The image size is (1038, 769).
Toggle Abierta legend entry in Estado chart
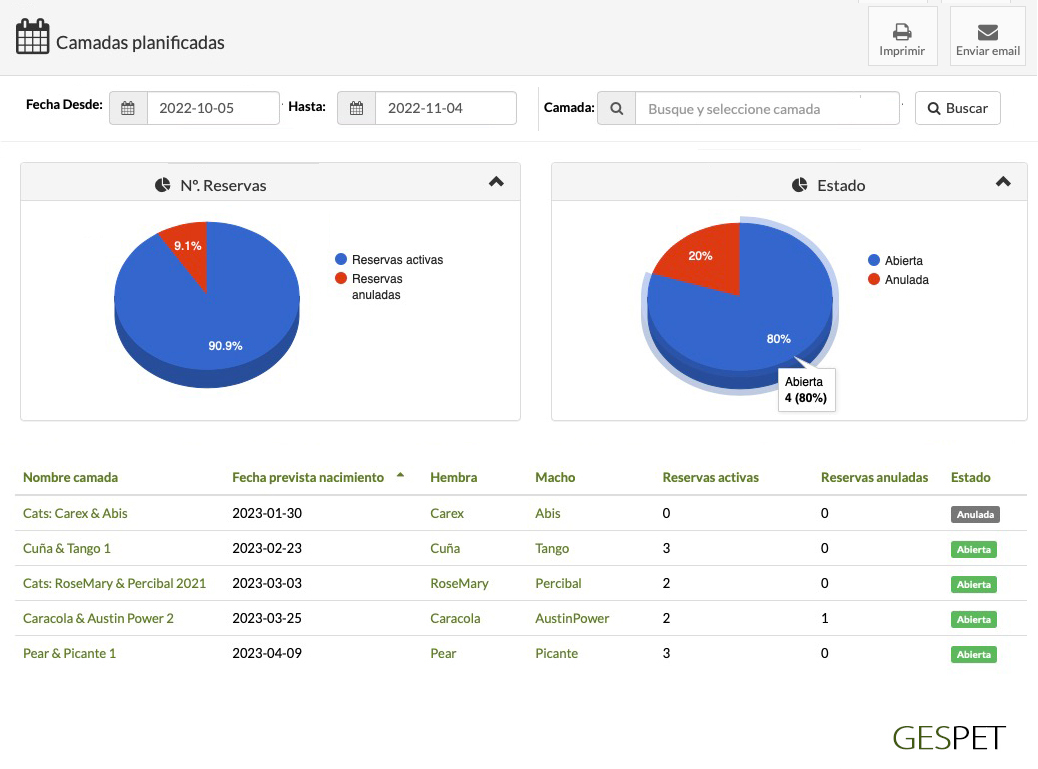click(x=903, y=261)
